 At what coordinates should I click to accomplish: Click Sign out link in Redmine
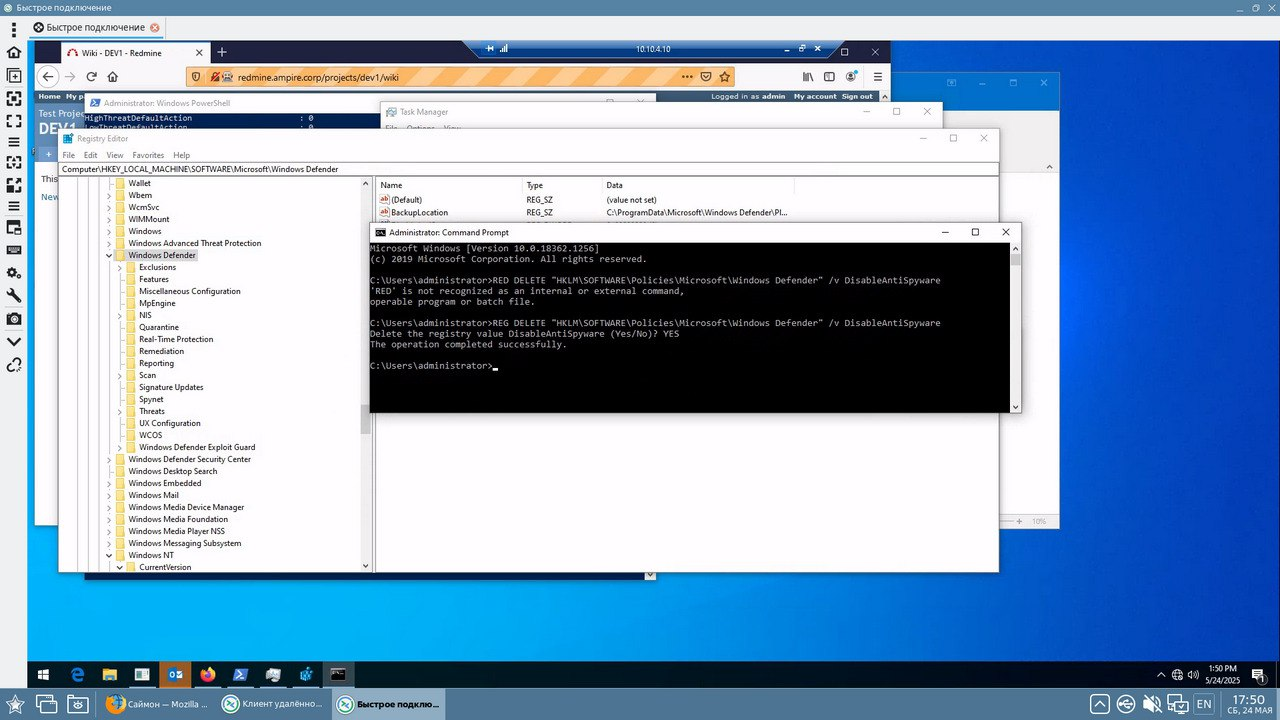coord(857,96)
